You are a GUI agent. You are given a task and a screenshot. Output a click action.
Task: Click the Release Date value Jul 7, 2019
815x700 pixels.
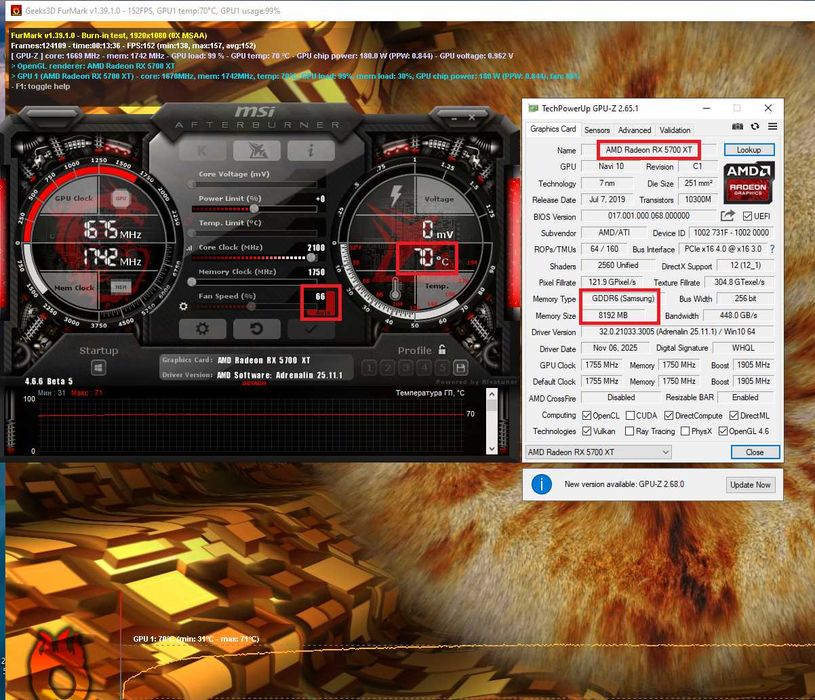click(607, 200)
